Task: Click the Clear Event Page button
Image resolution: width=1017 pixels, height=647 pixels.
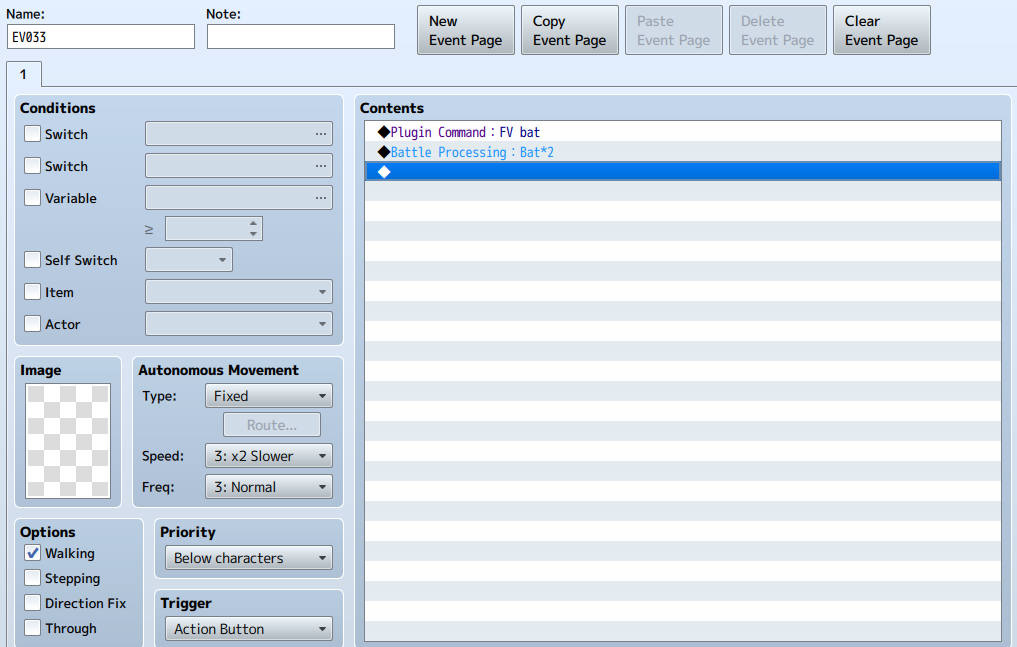Action: [881, 30]
